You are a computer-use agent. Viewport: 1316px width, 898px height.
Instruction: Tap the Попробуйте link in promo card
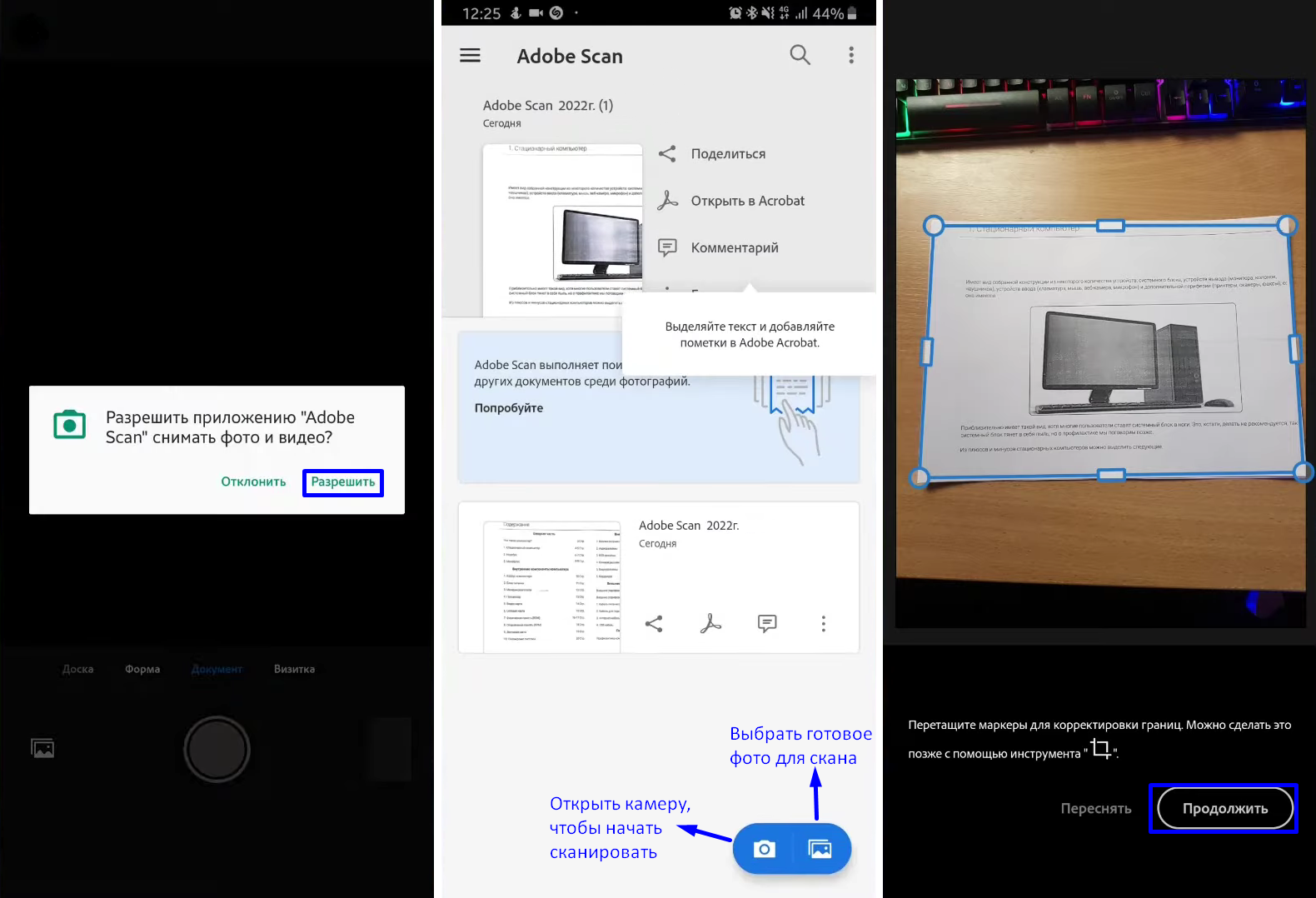509,408
